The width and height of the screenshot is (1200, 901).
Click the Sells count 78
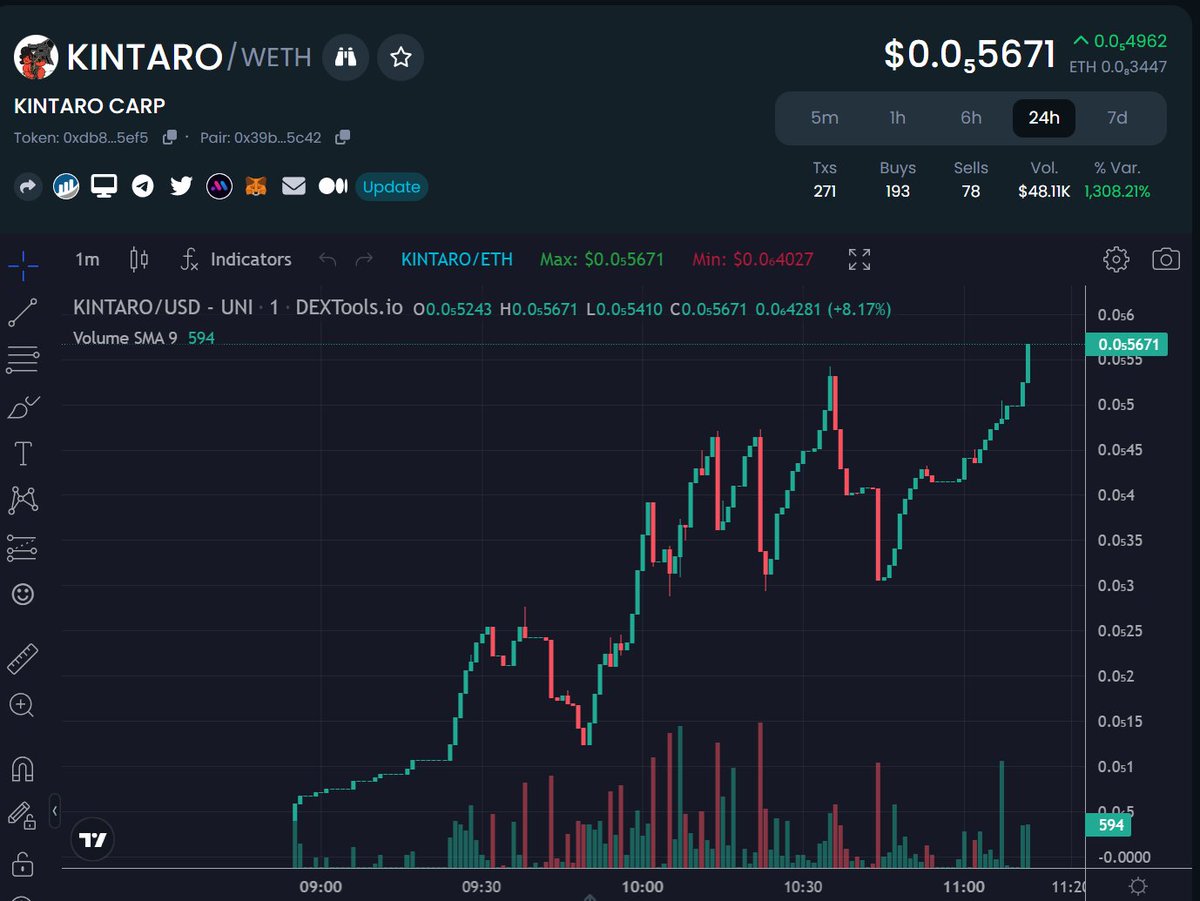tap(971, 191)
